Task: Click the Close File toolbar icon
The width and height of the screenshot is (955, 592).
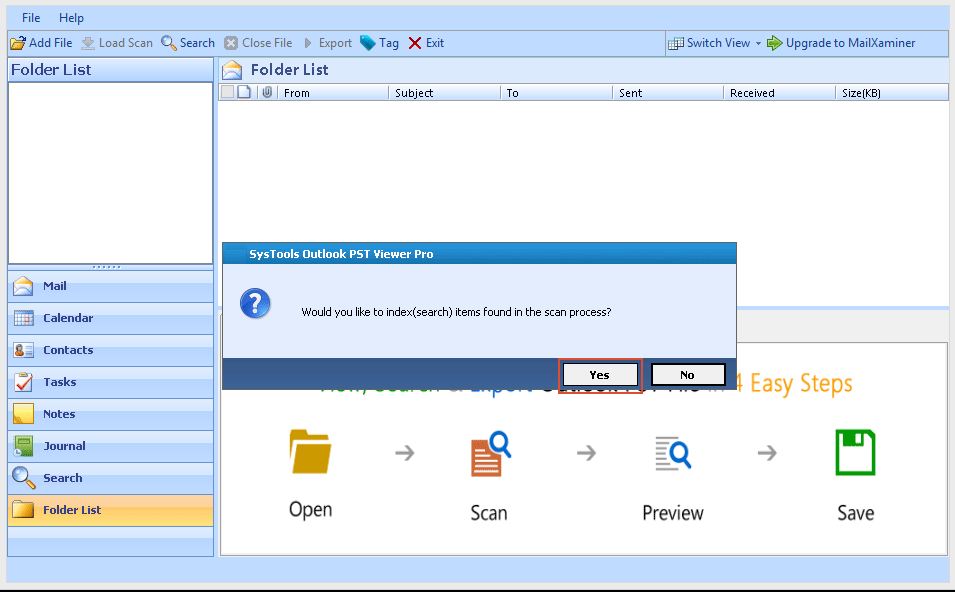Action: click(x=231, y=43)
